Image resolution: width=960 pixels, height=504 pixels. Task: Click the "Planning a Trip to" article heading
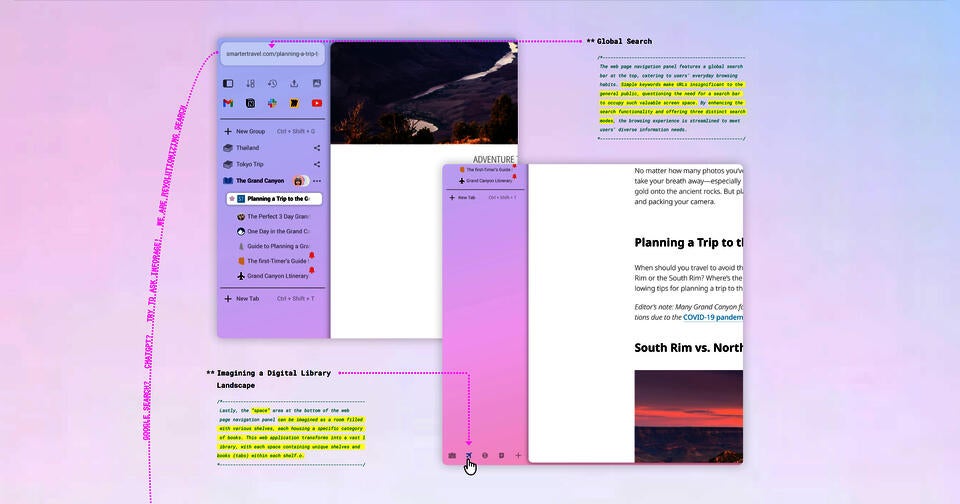[689, 243]
